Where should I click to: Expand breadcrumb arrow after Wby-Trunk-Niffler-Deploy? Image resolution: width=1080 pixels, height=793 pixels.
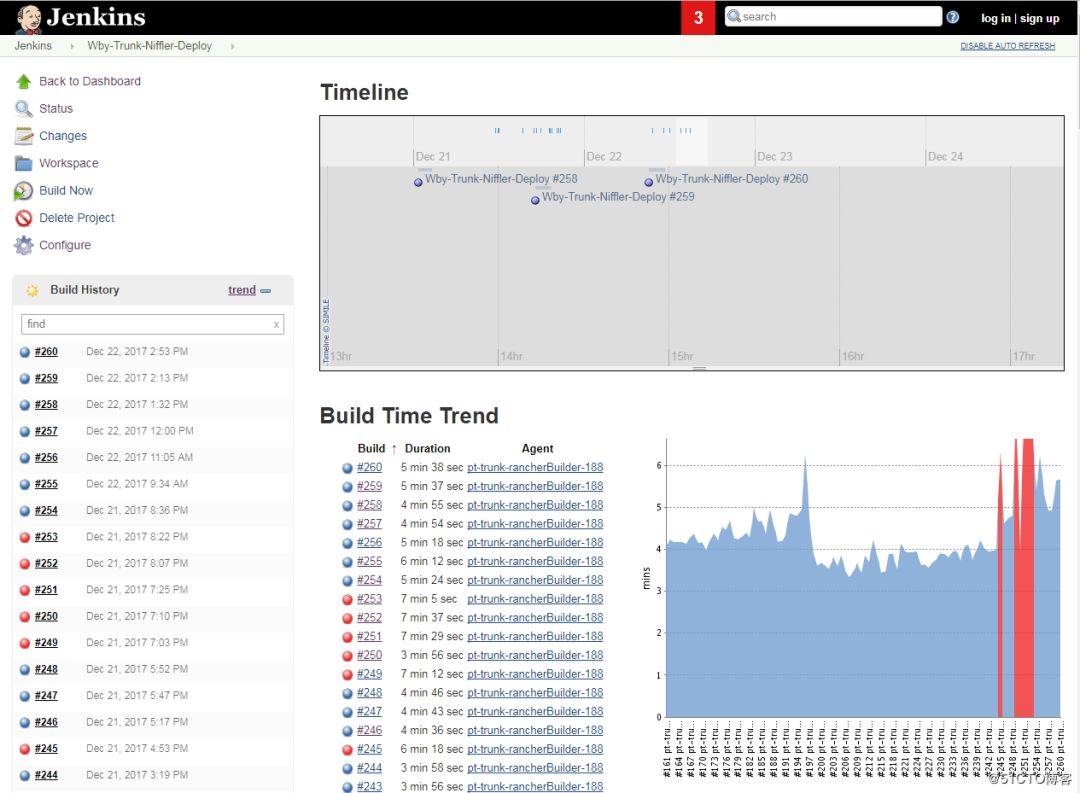[233, 46]
